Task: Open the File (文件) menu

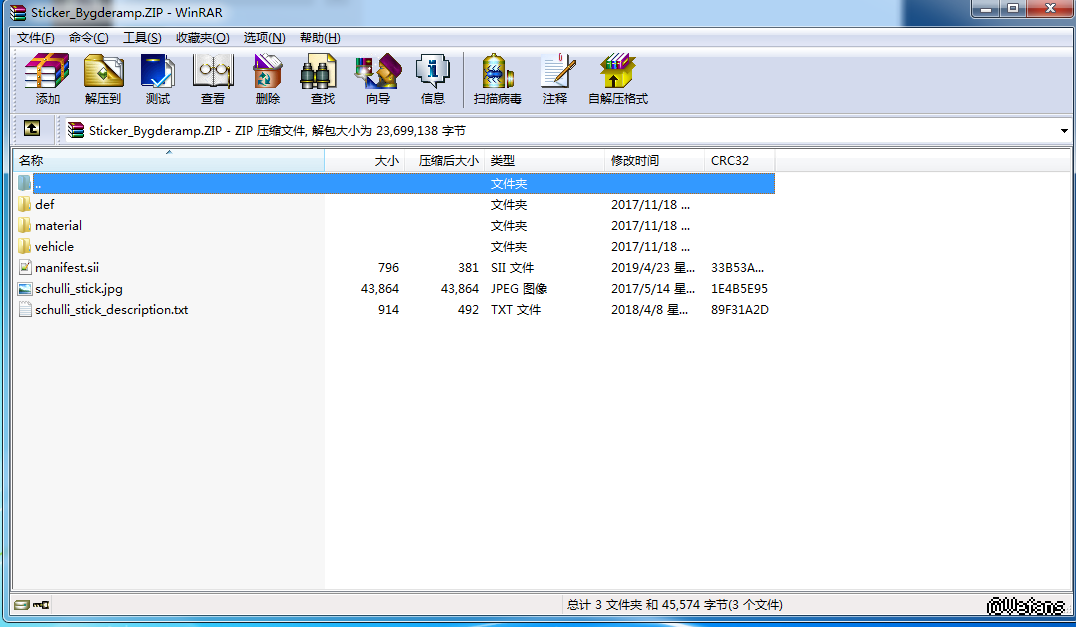Action: coord(36,38)
